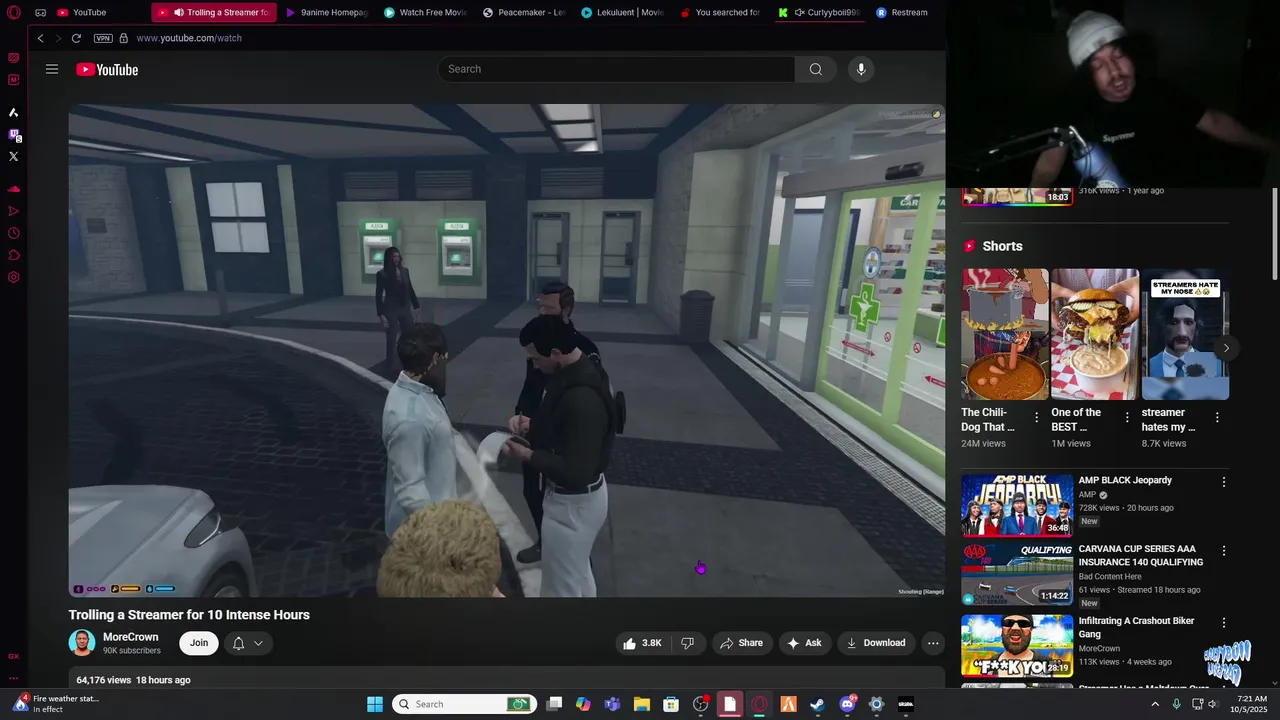The width and height of the screenshot is (1280, 720).
Task: Switch to 9anime Homepage tab
Action: click(326, 13)
